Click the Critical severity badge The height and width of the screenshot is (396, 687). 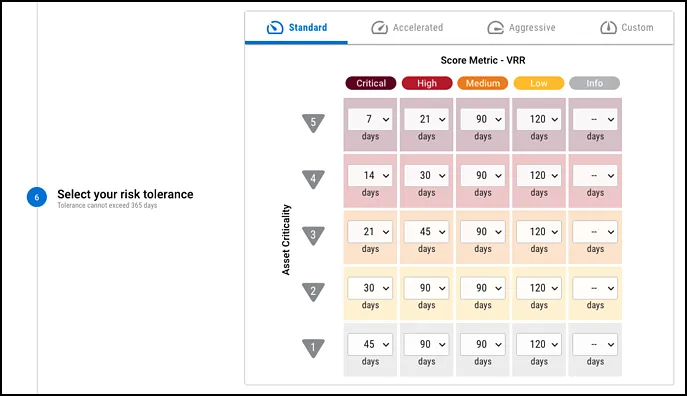pos(371,83)
